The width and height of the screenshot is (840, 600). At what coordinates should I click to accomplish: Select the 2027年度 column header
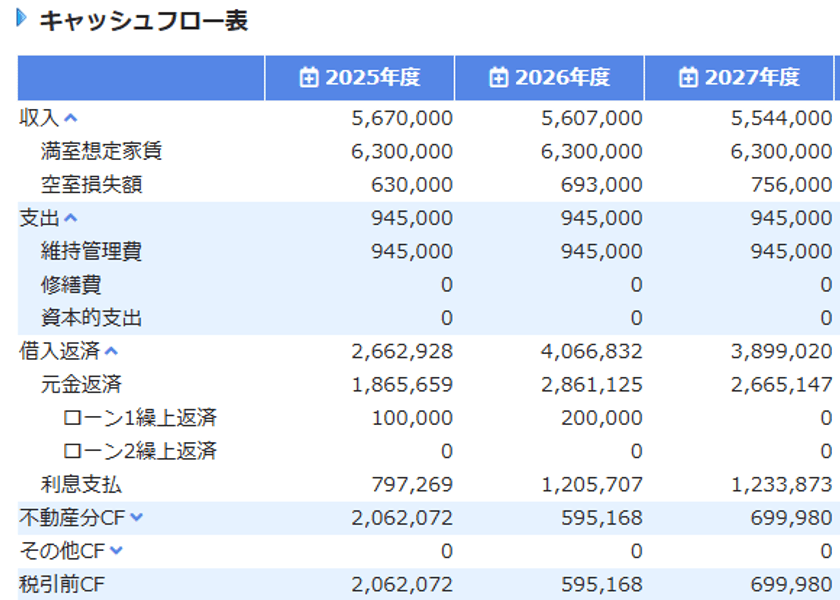point(742,76)
